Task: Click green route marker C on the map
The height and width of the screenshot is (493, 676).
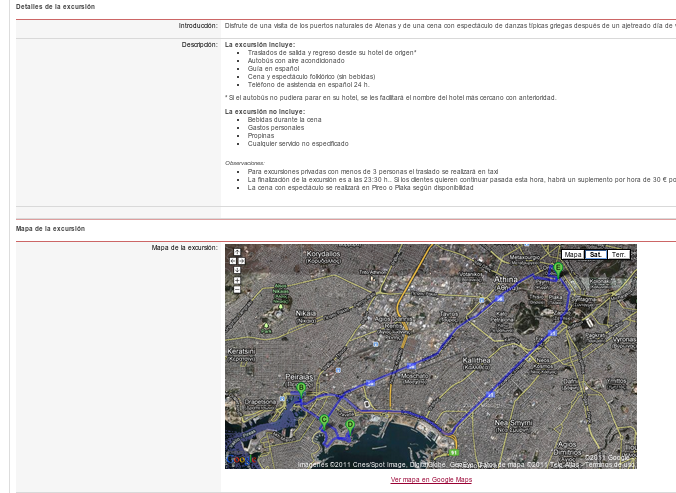Action: (x=324, y=420)
